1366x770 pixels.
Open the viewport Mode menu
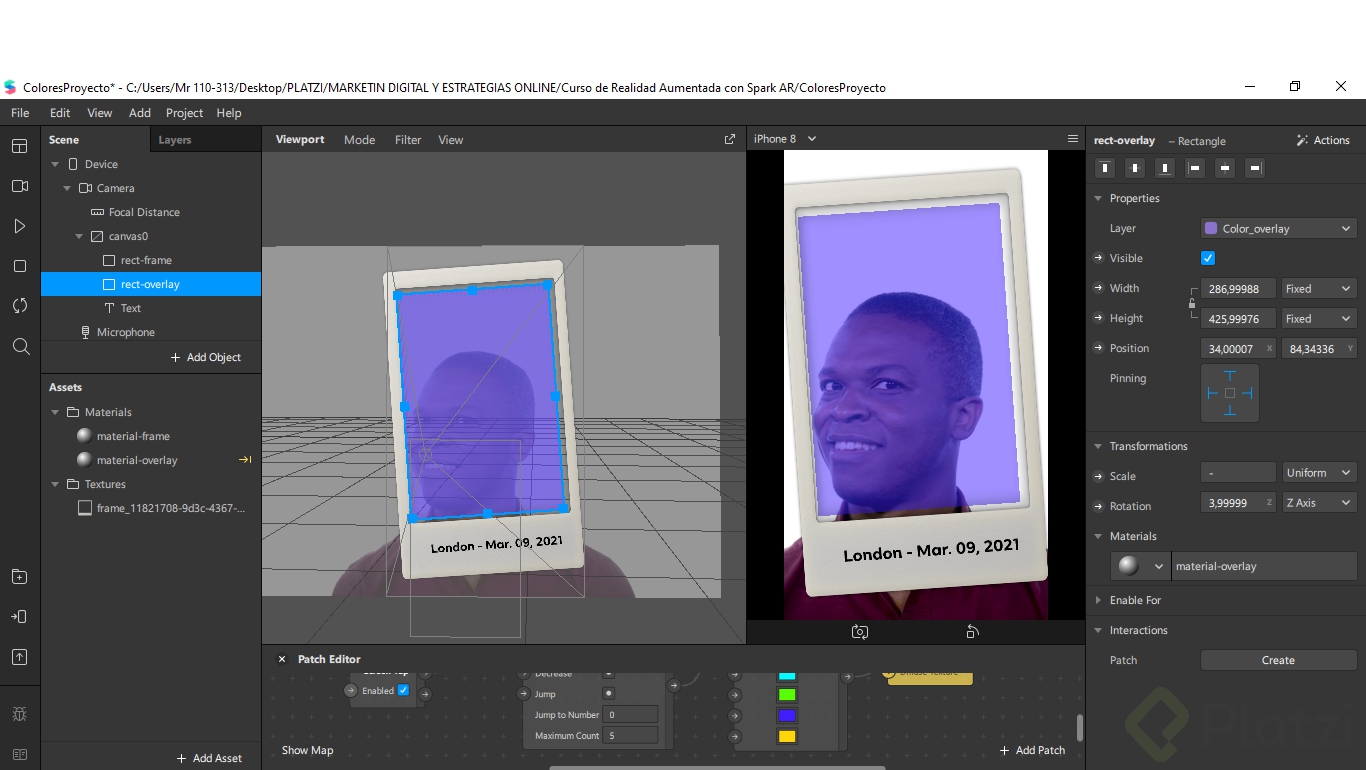tap(359, 140)
